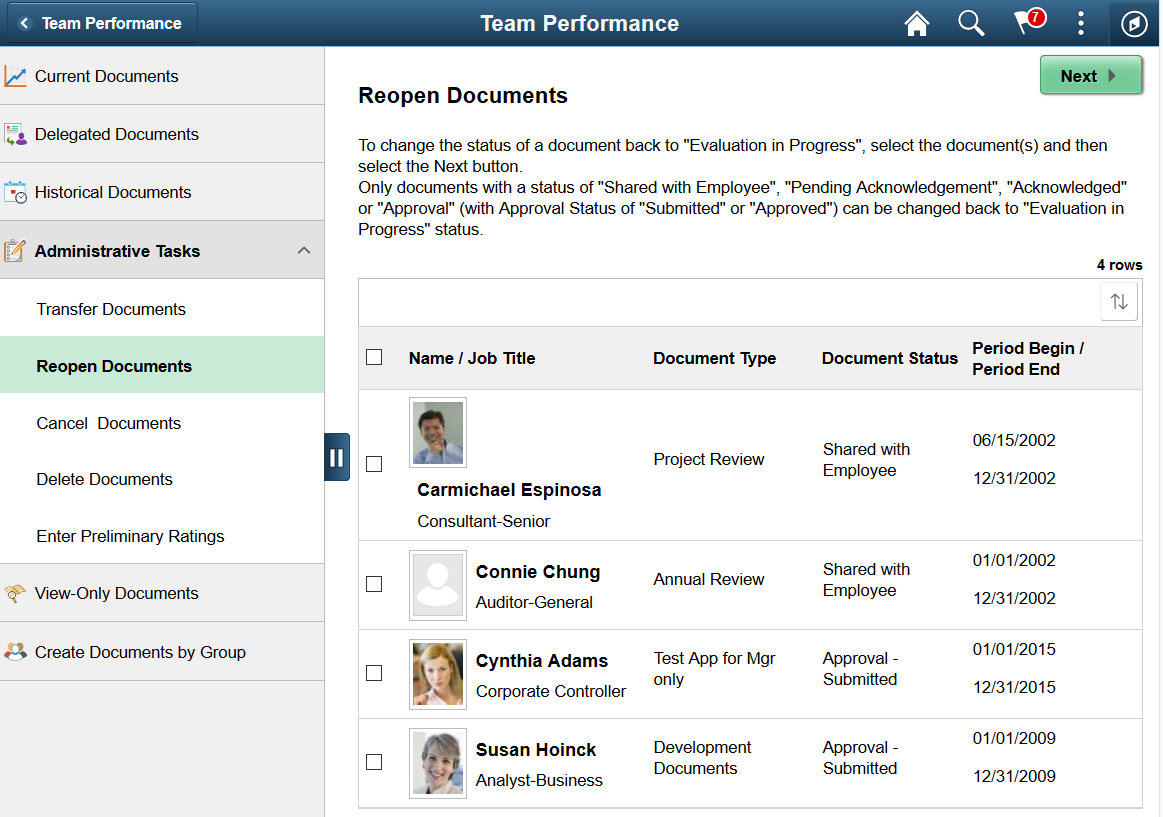The height and width of the screenshot is (817, 1163).
Task: Click the Annual Review document type
Action: click(x=708, y=579)
